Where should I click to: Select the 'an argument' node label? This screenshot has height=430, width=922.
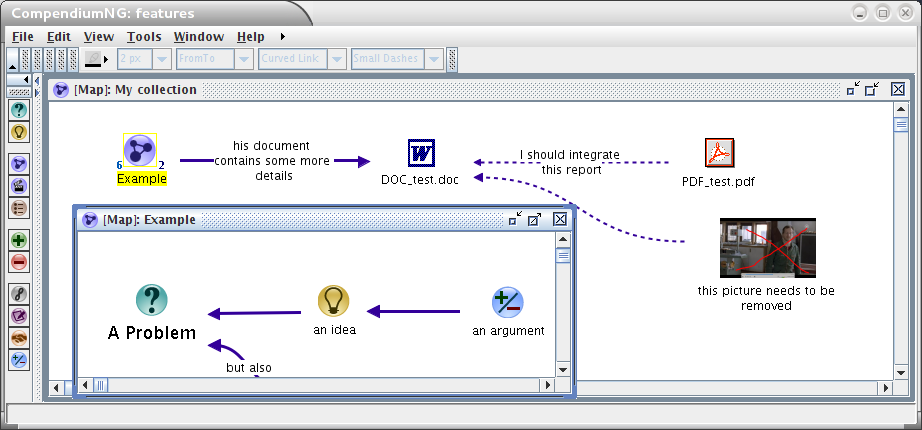click(508, 331)
